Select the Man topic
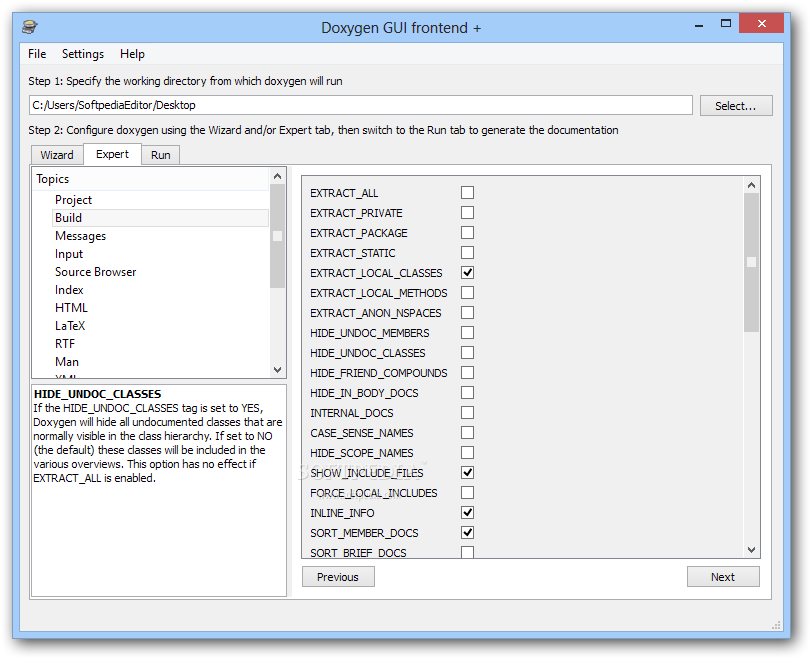The image size is (811, 659). (x=67, y=362)
